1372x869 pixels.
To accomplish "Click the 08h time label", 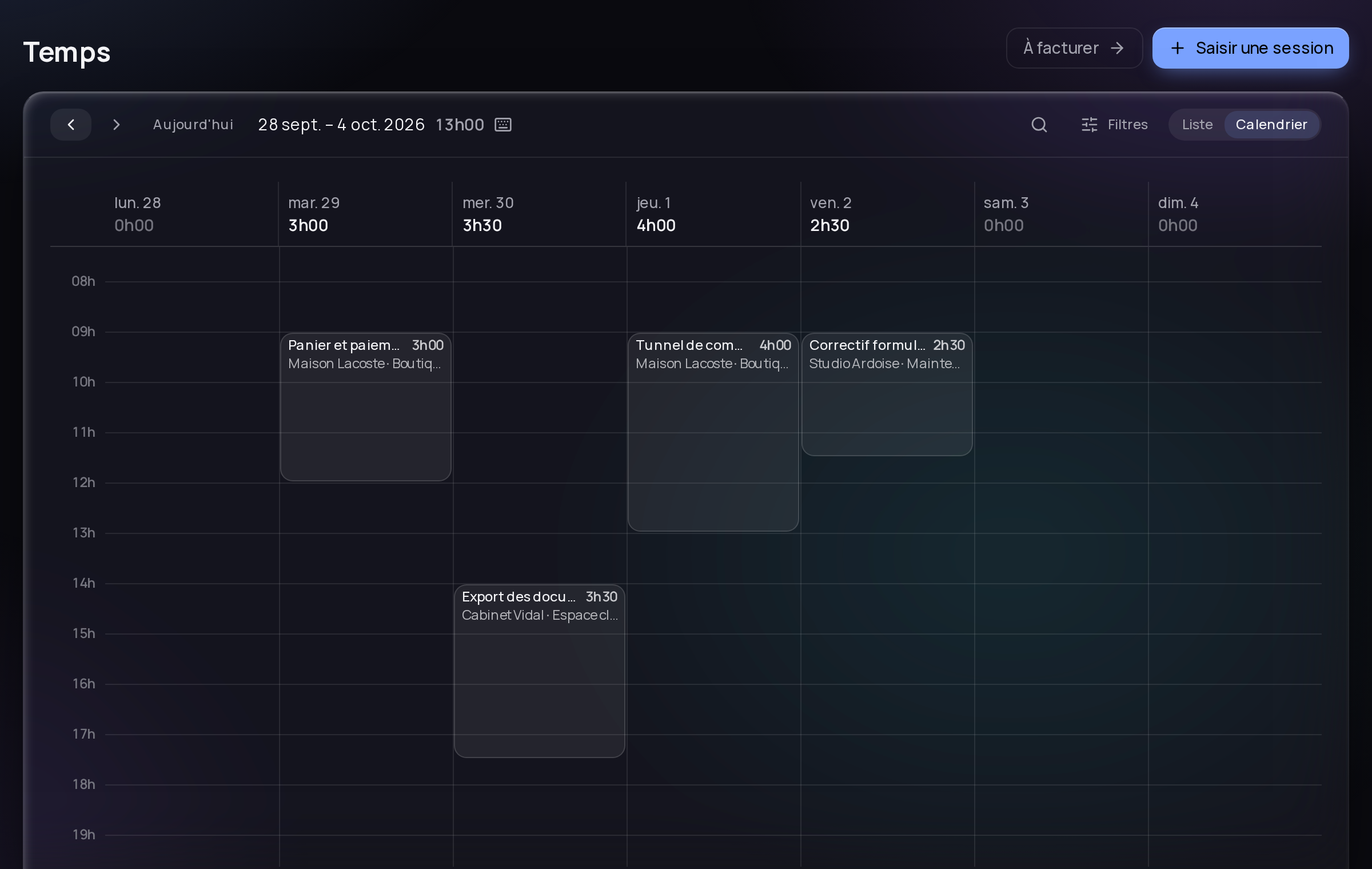I will point(83,281).
